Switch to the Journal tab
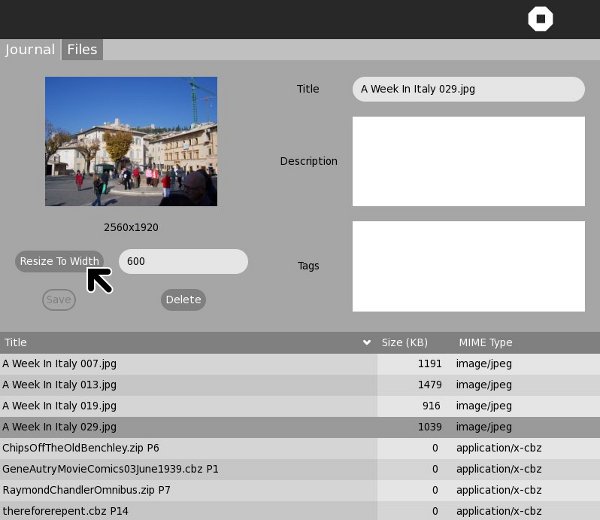 [x=30, y=49]
